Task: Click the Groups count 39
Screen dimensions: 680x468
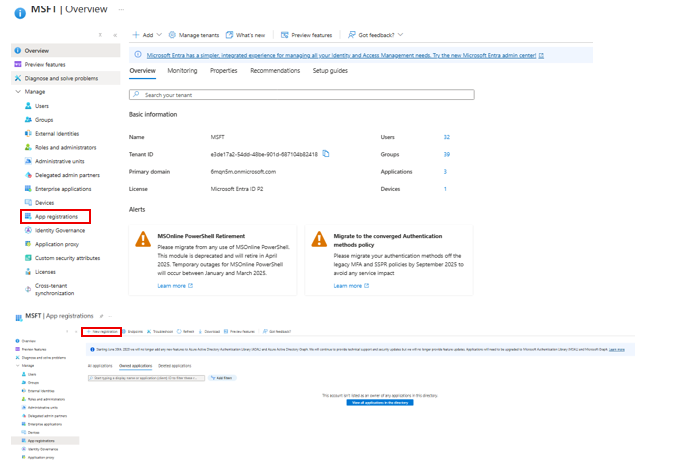Action: point(447,154)
